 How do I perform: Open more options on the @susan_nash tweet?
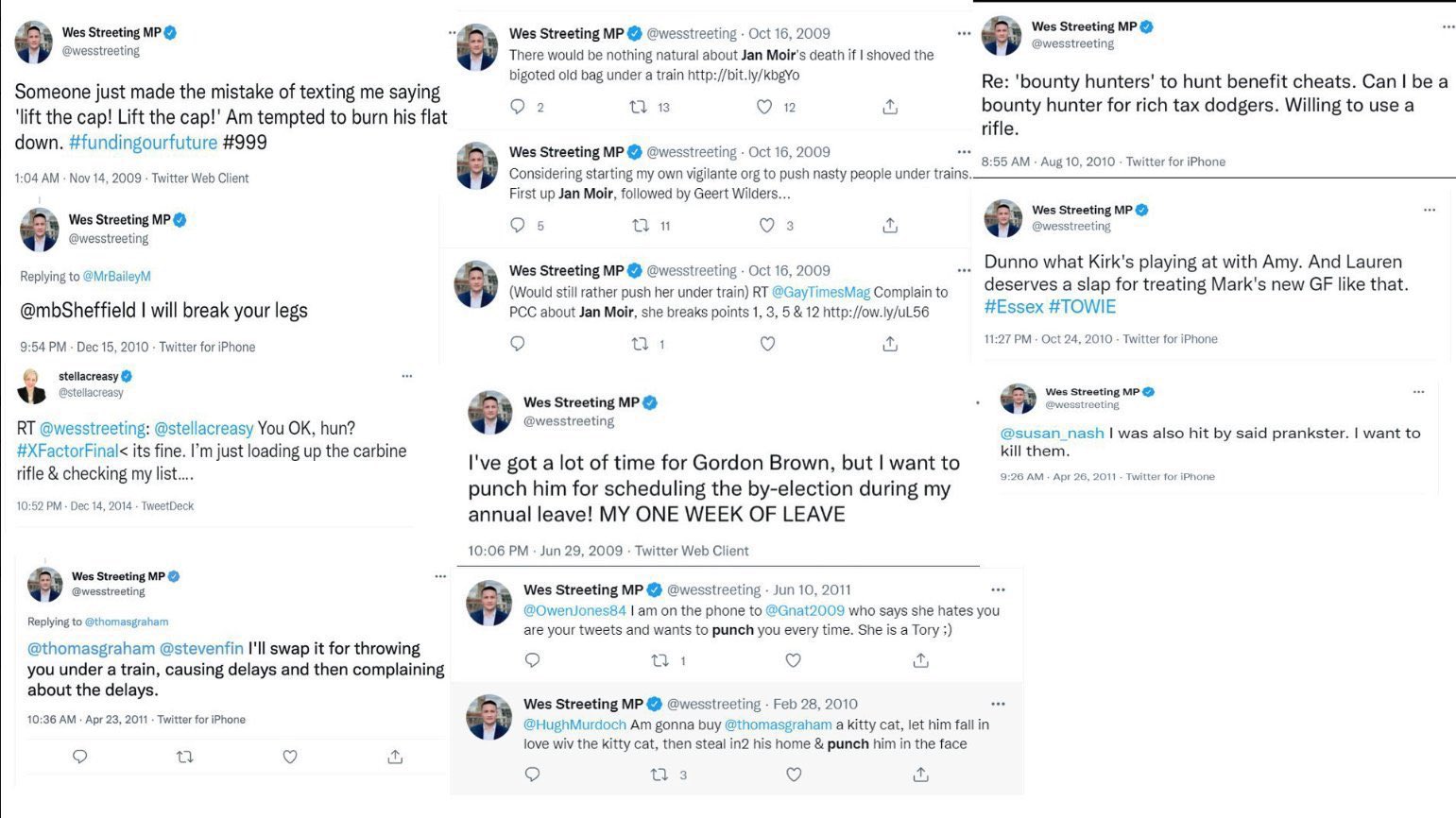click(1418, 391)
